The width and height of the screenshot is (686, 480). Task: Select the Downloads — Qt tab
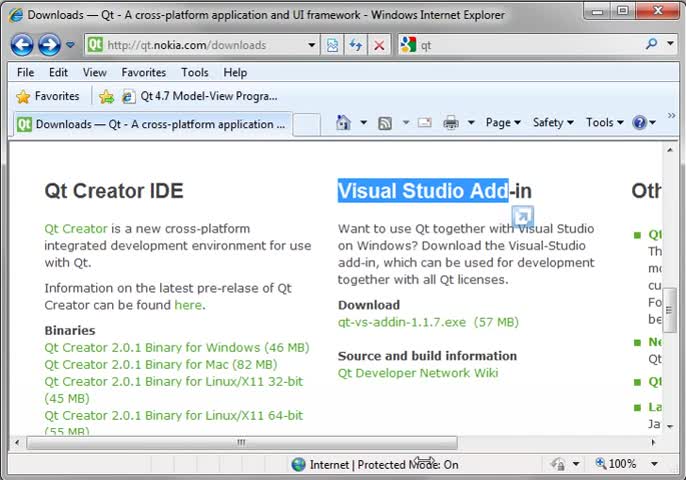point(151,124)
